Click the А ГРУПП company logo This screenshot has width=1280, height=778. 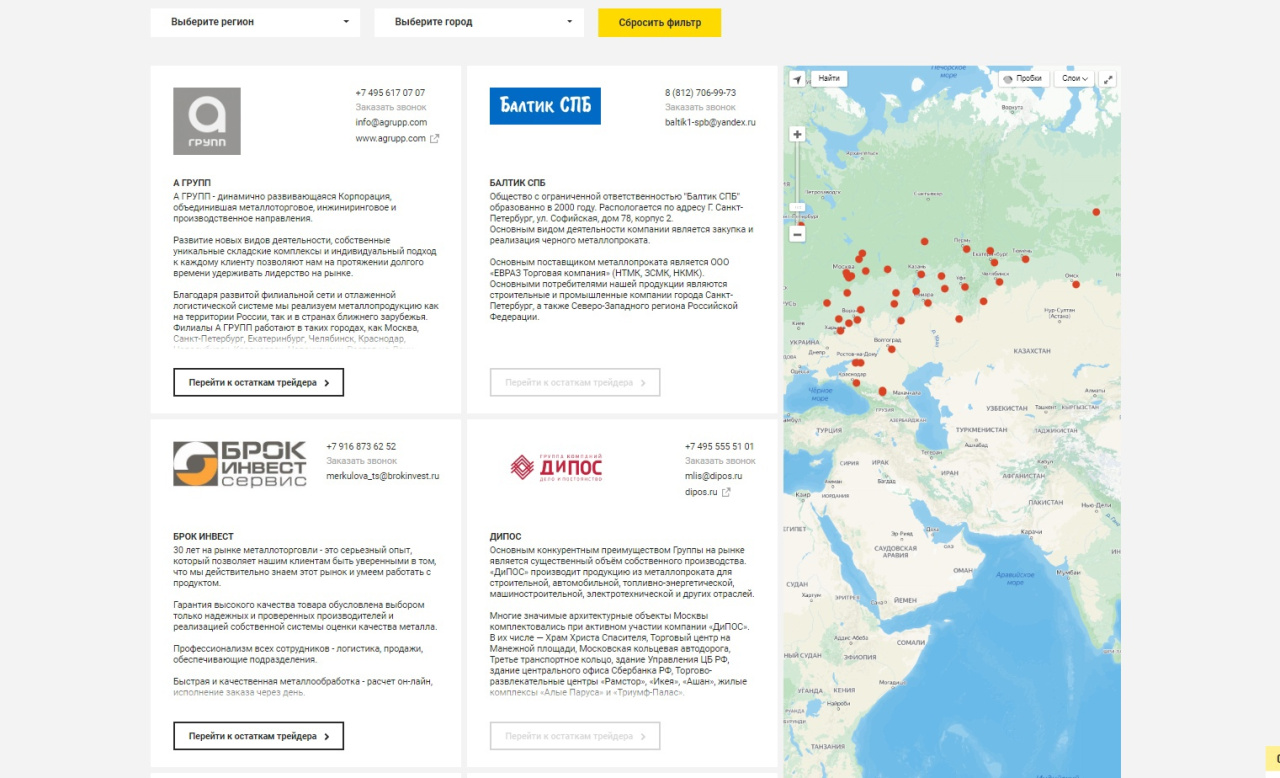[x=207, y=121]
